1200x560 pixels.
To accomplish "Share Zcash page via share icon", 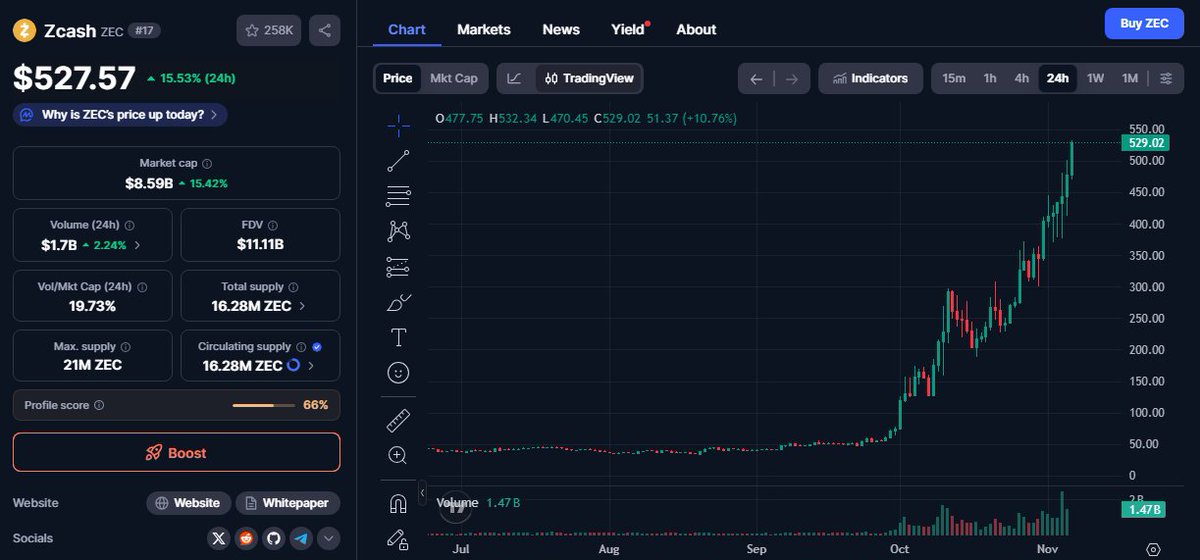I will click(x=324, y=30).
